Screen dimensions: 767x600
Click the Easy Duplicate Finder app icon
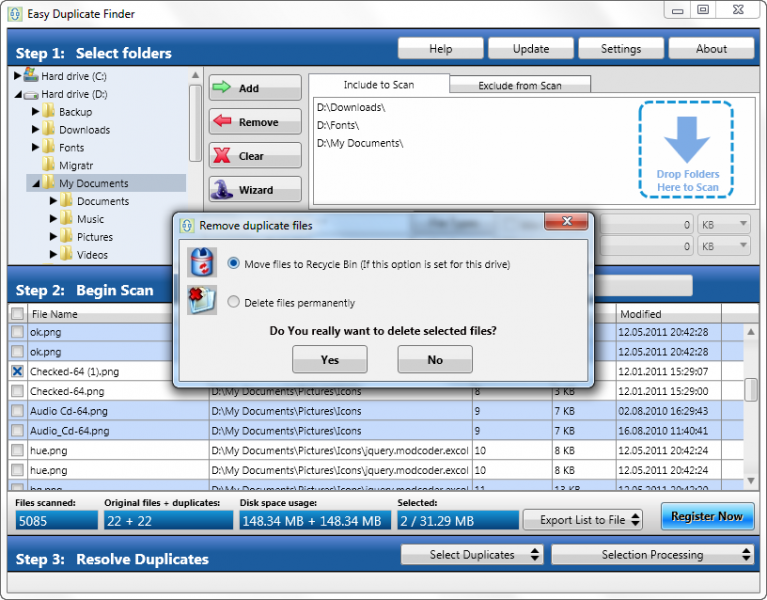coord(15,14)
